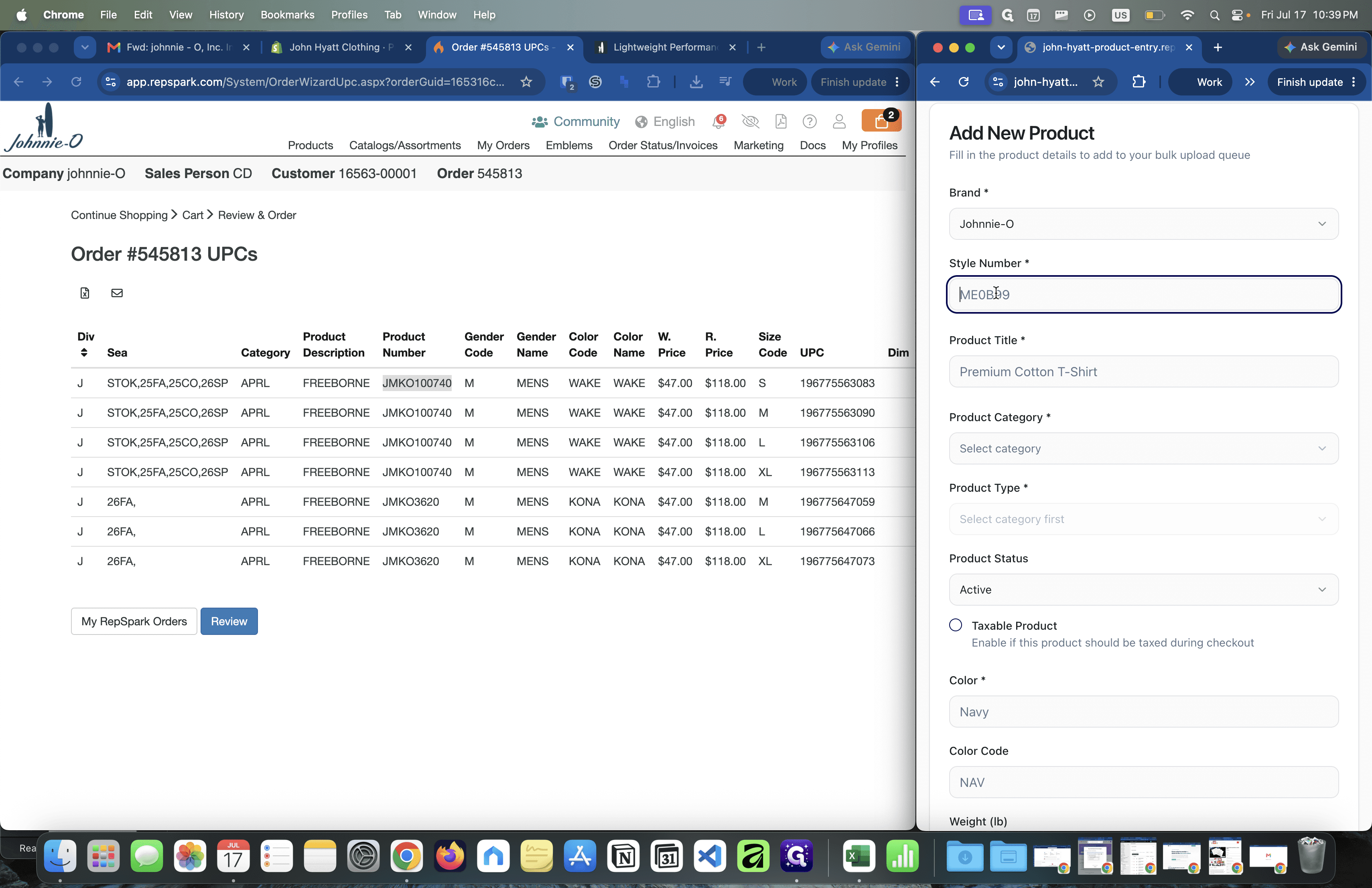
Task: Open the help question mark icon
Action: pos(810,122)
